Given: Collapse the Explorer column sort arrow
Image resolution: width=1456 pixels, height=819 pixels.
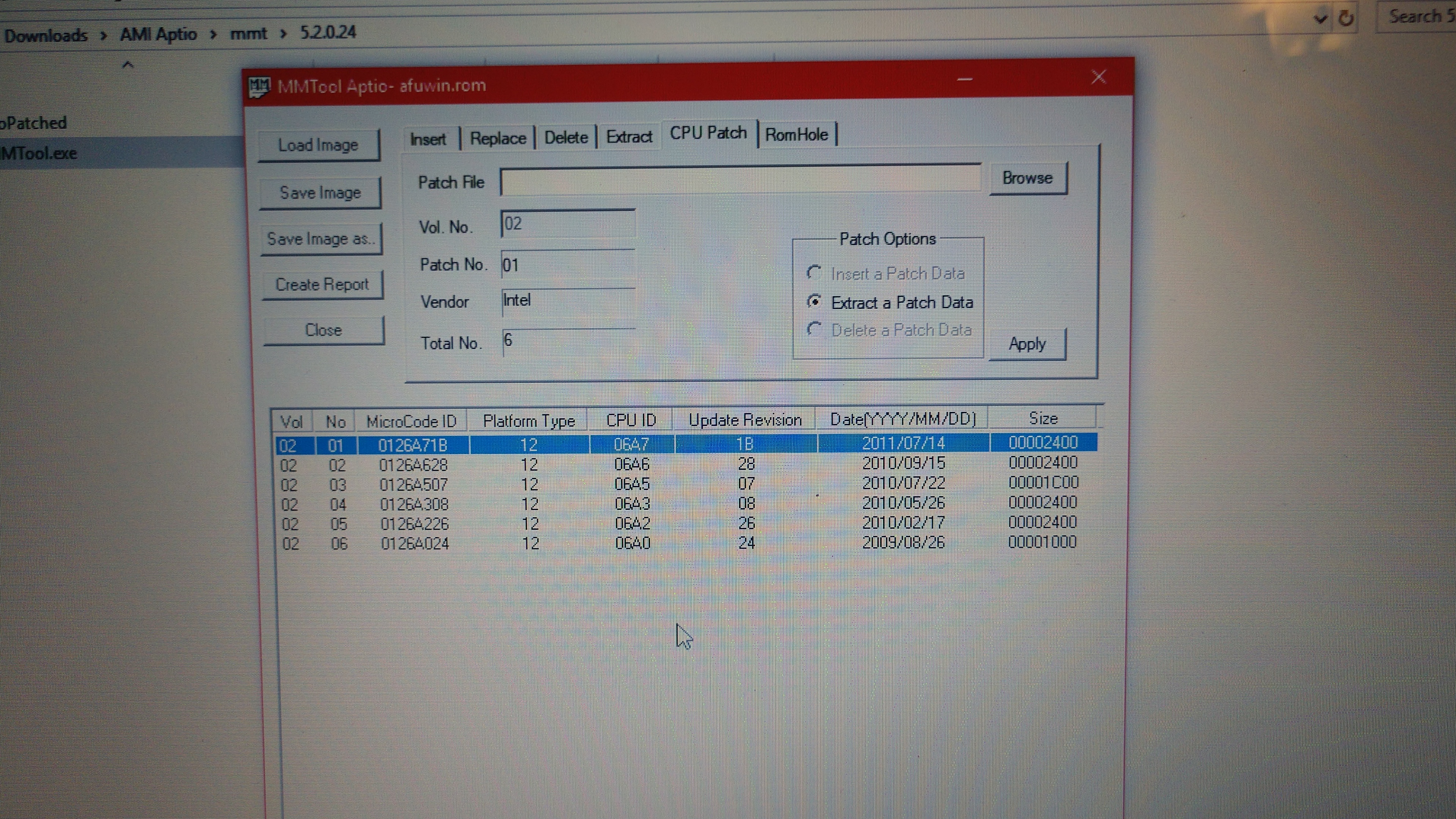Looking at the screenshot, I should tap(128, 64).
